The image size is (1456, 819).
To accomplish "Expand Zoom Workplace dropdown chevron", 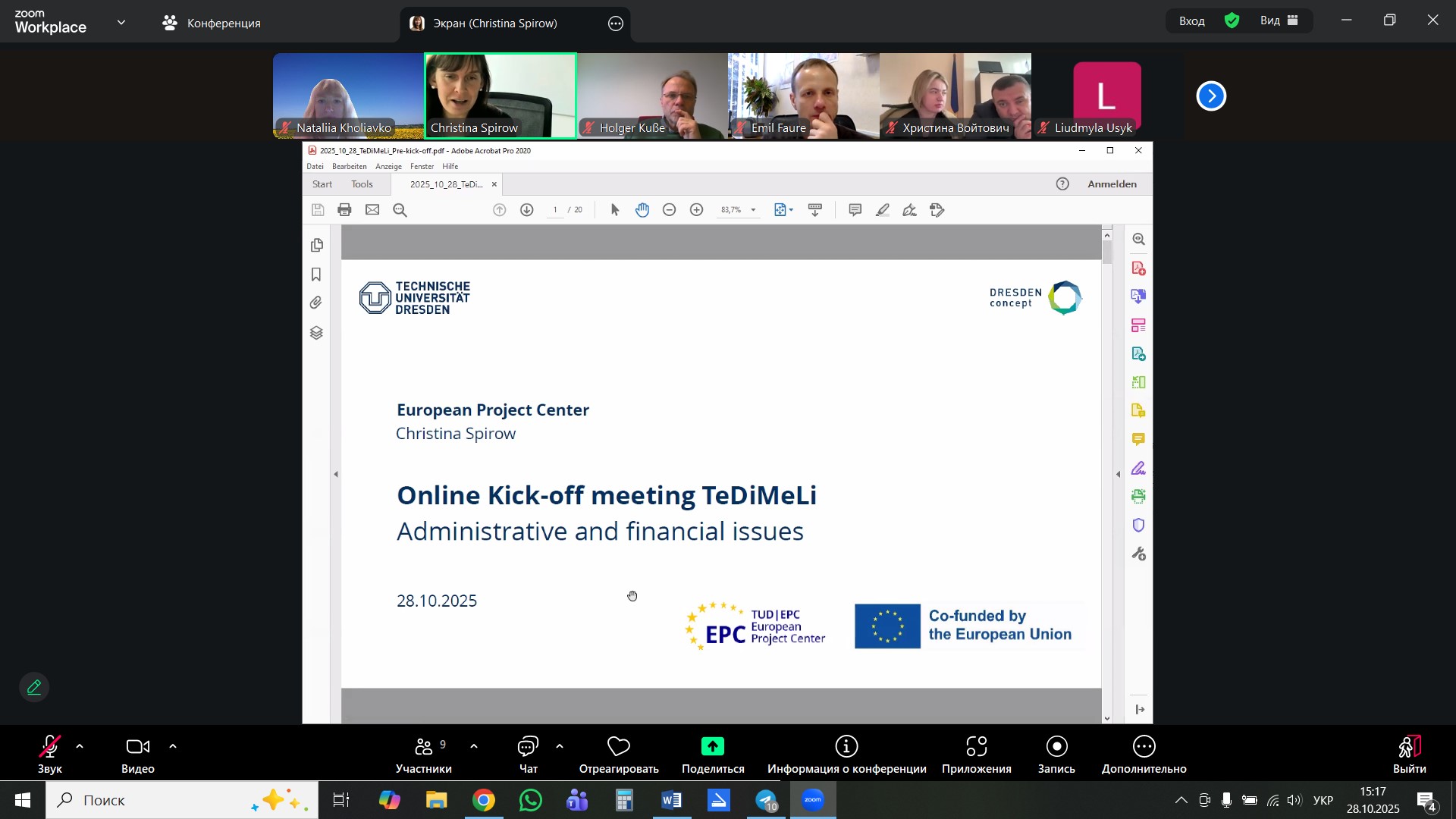I will [x=121, y=23].
